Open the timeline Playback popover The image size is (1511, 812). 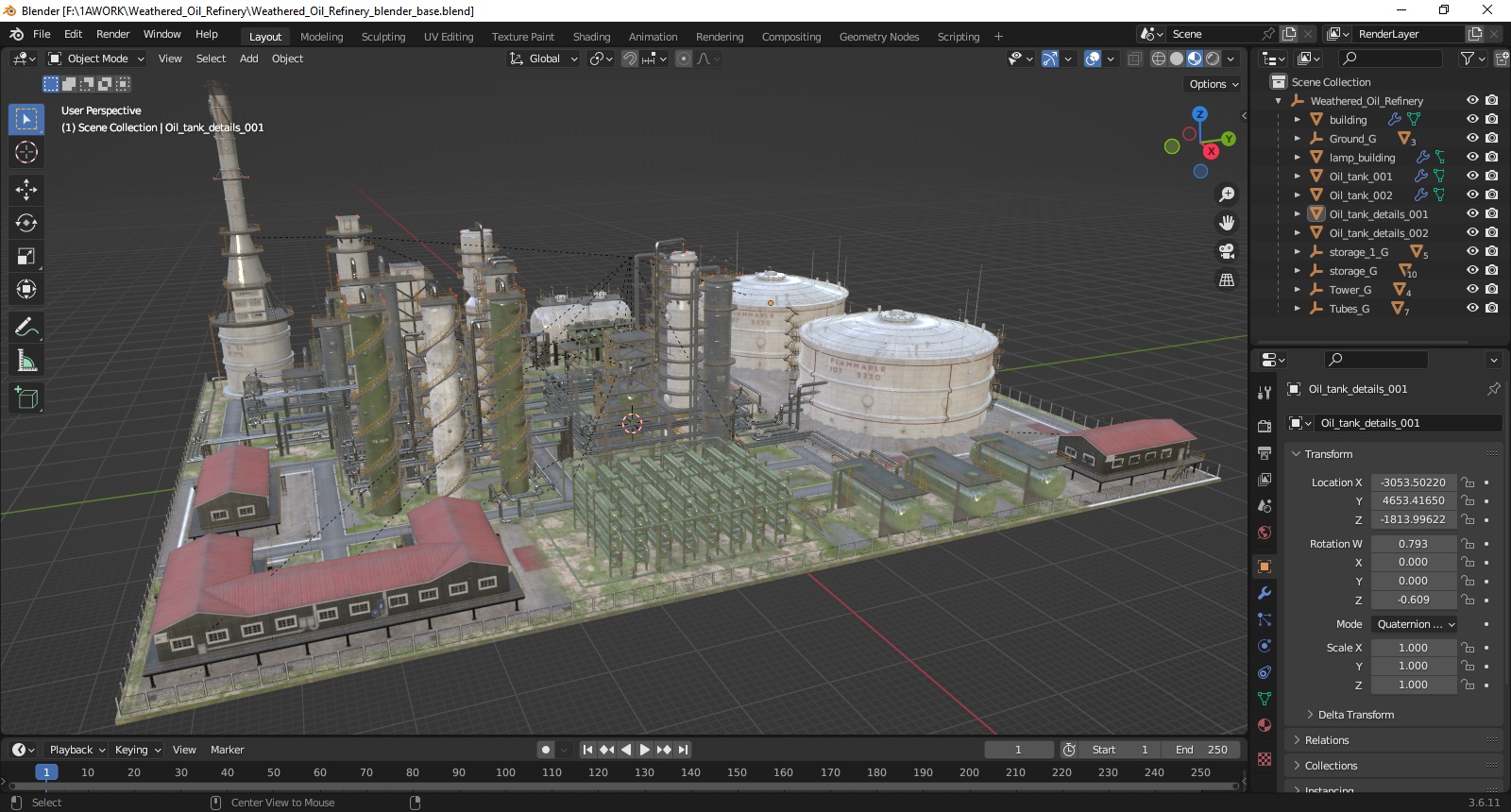coord(76,750)
